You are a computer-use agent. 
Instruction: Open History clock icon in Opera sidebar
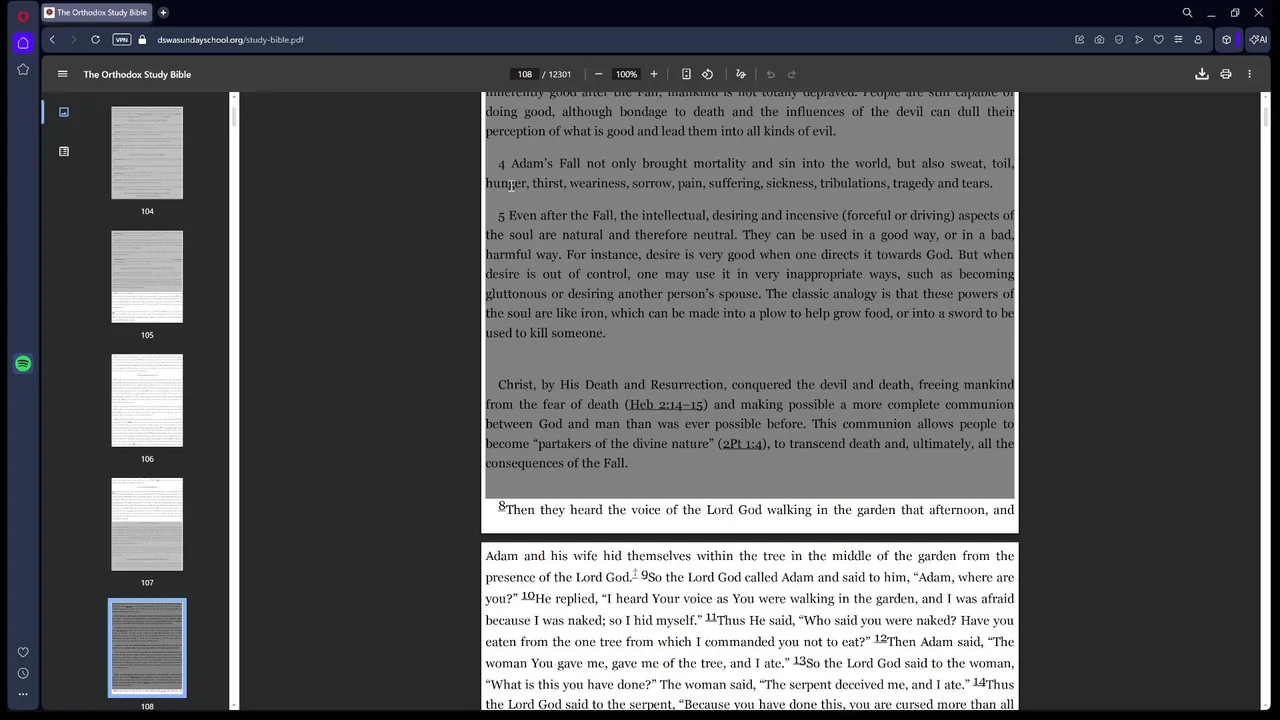[23, 673]
